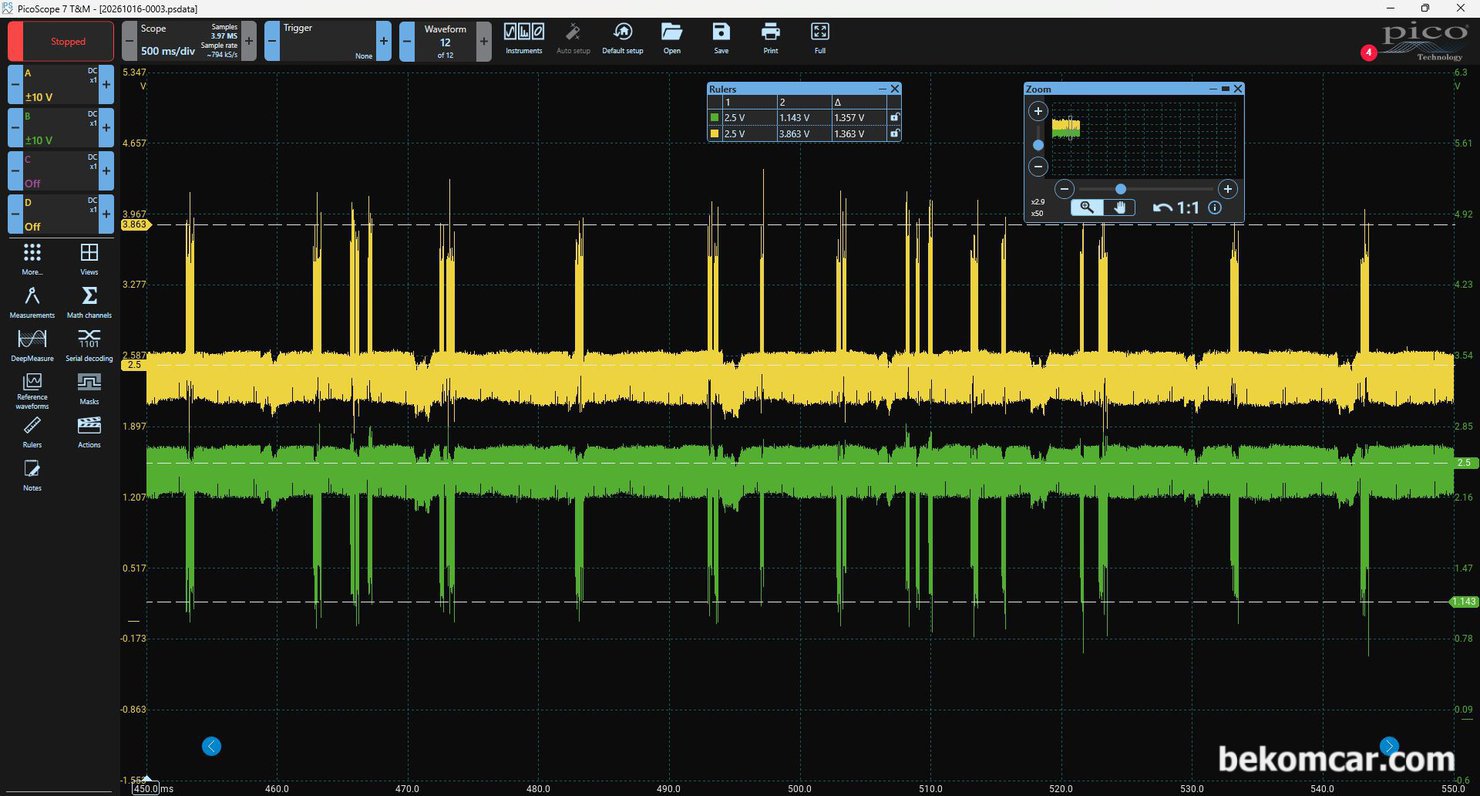Open a file with the Open icon
The height and width of the screenshot is (796, 1480).
[x=672, y=38]
